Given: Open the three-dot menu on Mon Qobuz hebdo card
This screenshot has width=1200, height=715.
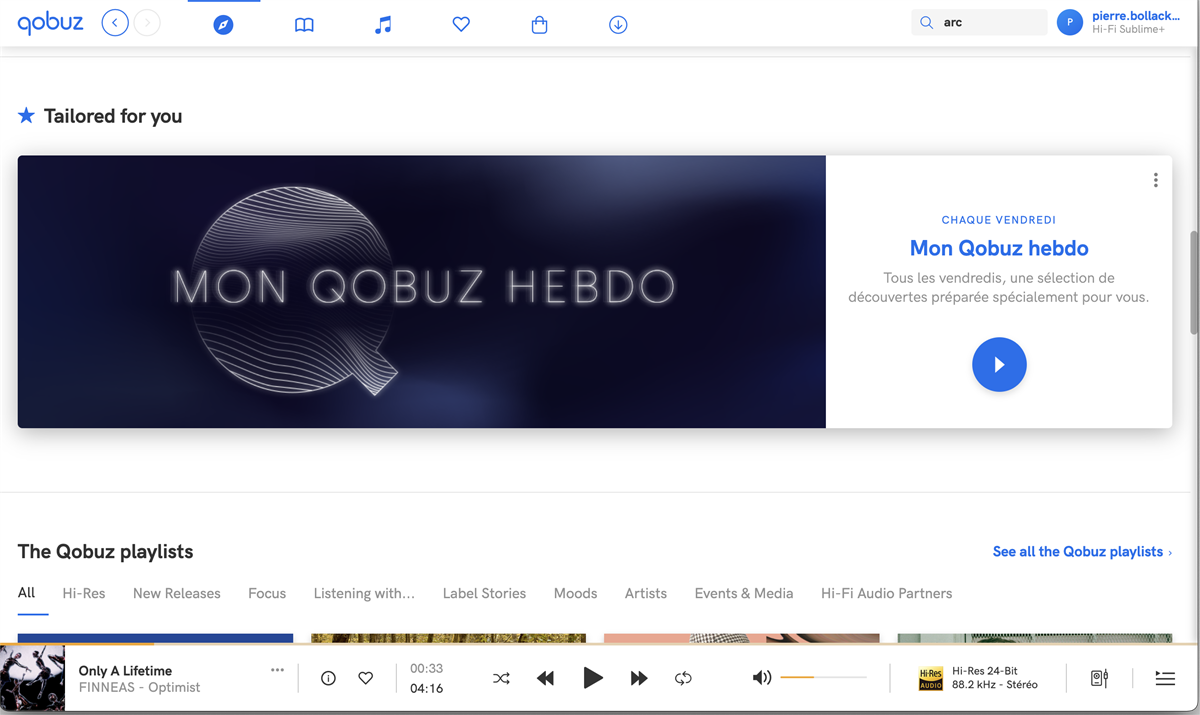Looking at the screenshot, I should pyautogui.click(x=1155, y=180).
